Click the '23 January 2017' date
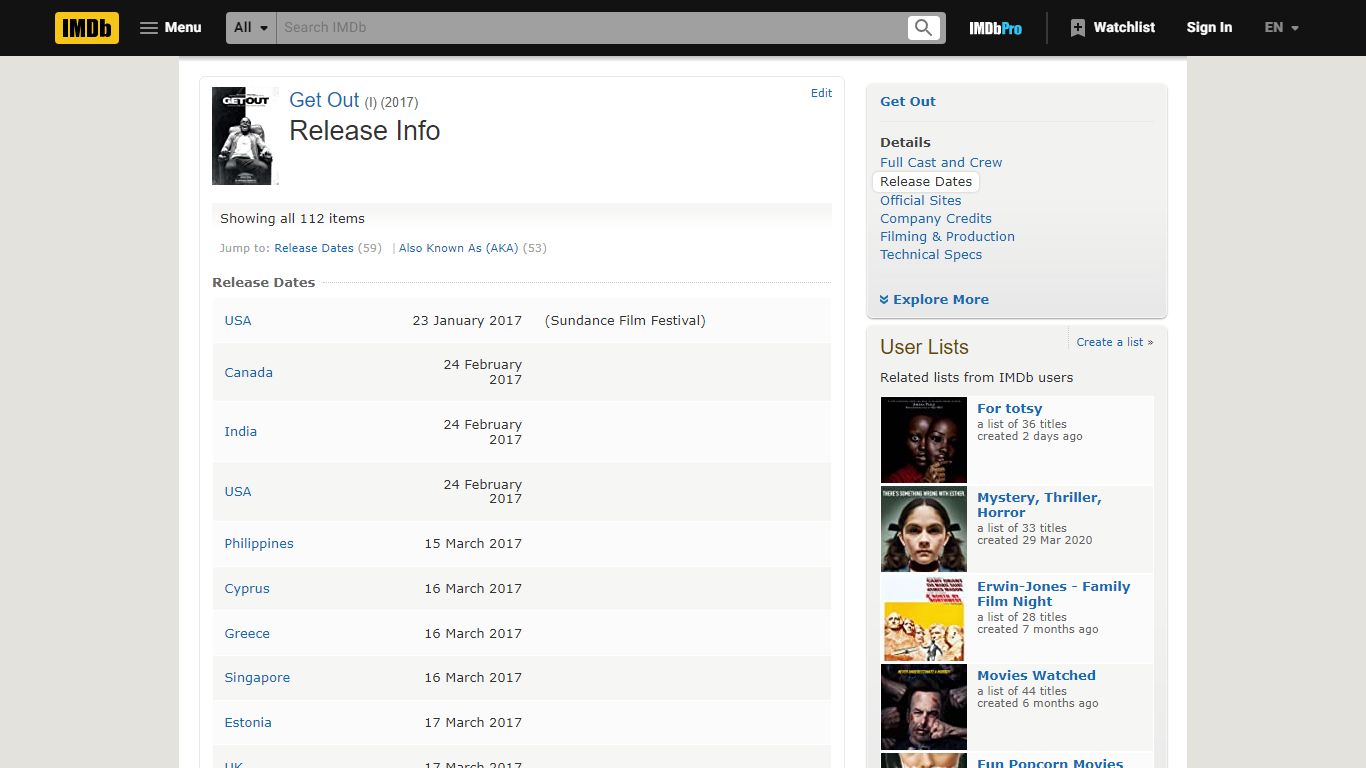Image resolution: width=1366 pixels, height=768 pixels. click(467, 321)
